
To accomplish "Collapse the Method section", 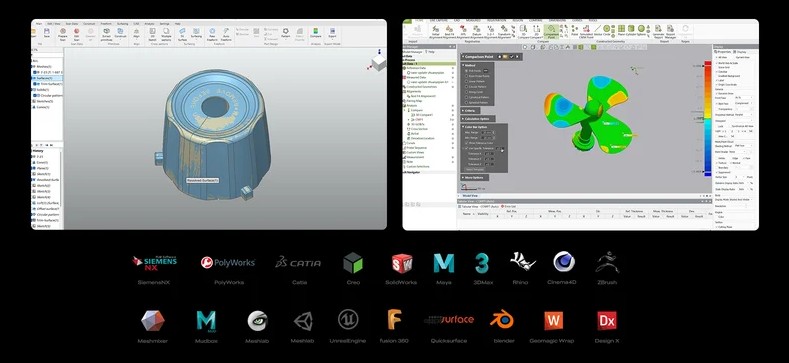I will coord(463,65).
